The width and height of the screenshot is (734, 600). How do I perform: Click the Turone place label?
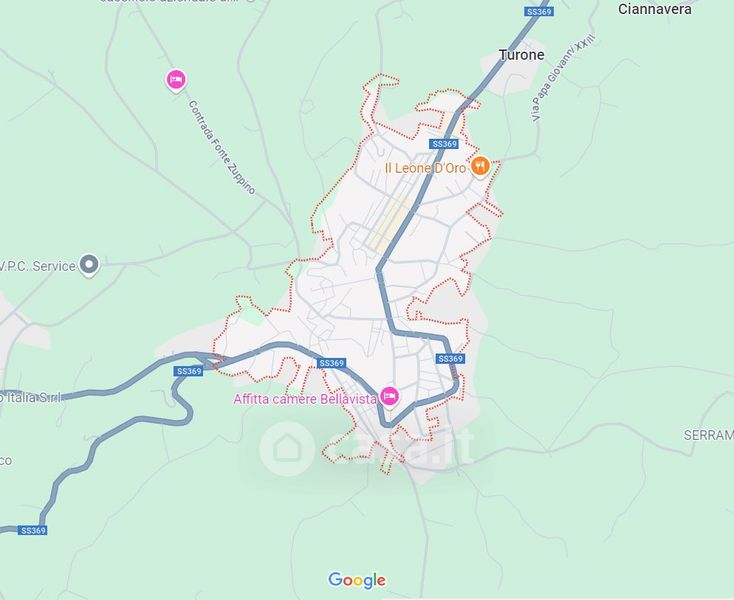point(521,55)
